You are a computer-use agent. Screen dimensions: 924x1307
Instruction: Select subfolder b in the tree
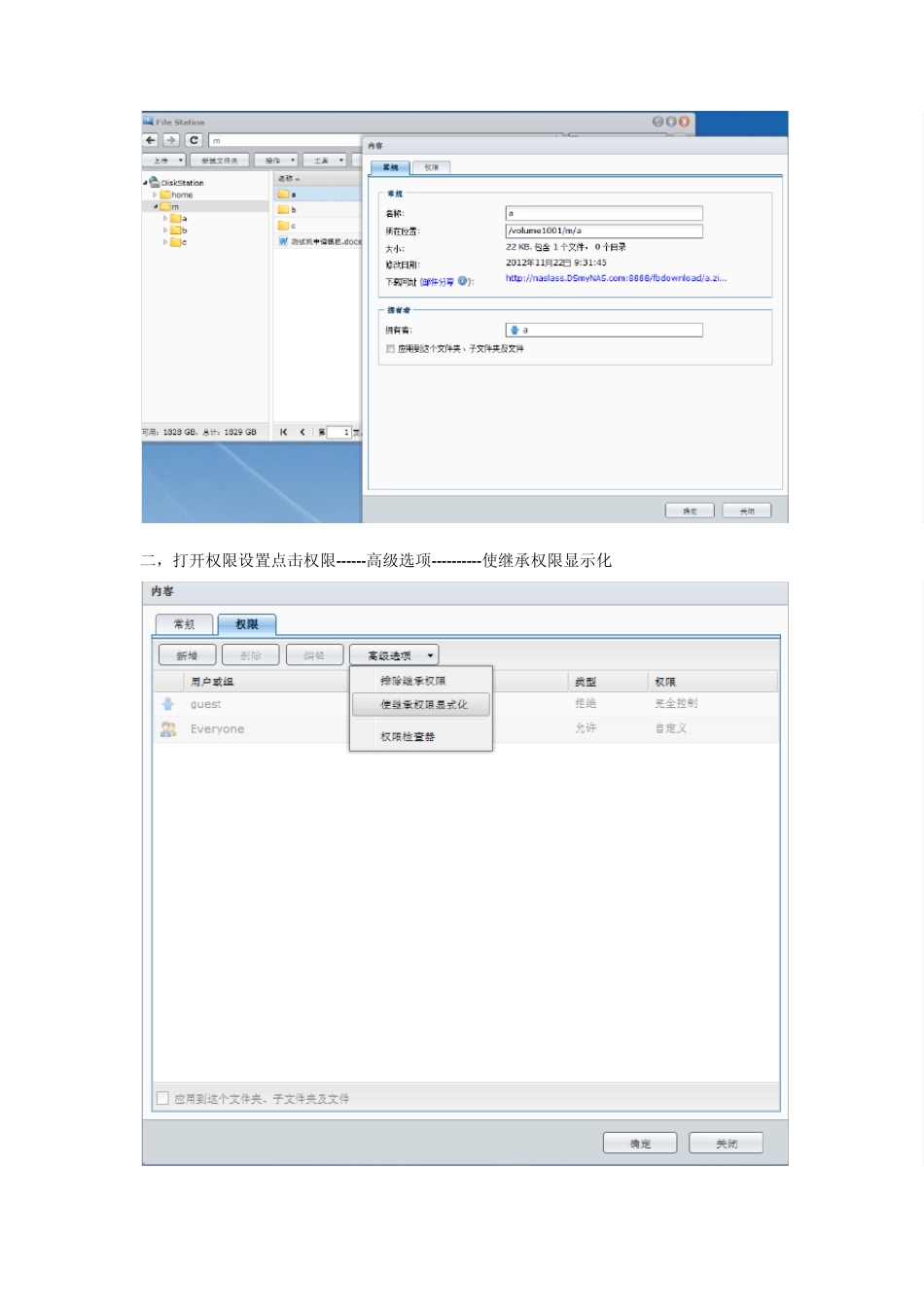pyautogui.click(x=178, y=230)
